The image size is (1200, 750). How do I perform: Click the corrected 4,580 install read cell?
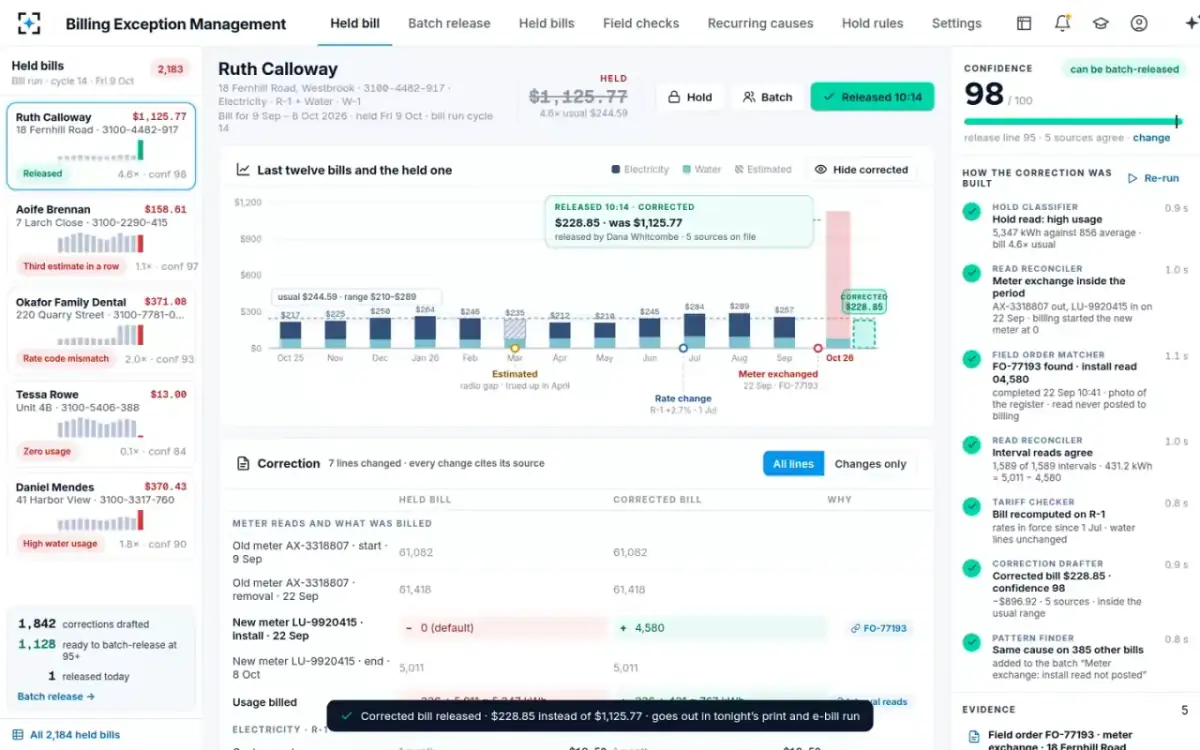[x=720, y=629]
